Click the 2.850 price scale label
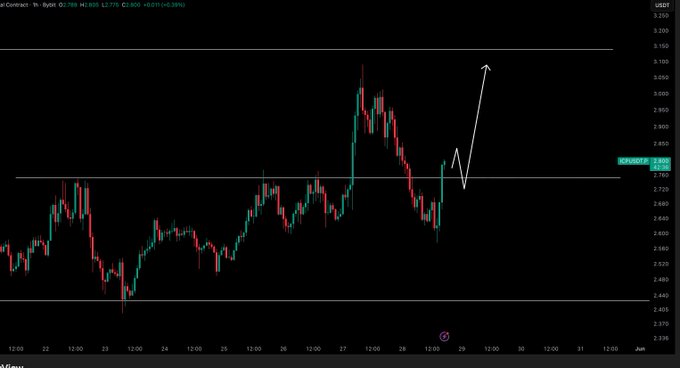Viewport: 680px width, 368px height. tap(660, 143)
